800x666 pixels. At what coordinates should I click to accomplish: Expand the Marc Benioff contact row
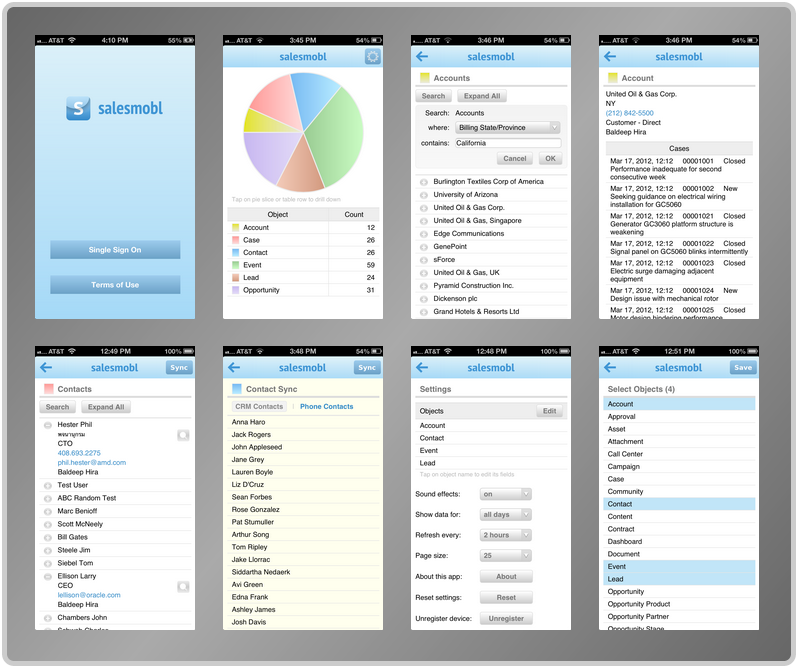point(47,511)
